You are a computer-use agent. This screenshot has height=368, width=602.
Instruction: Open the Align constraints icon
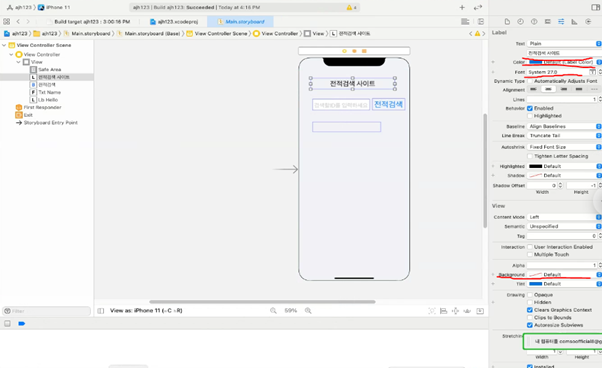pos(443,311)
